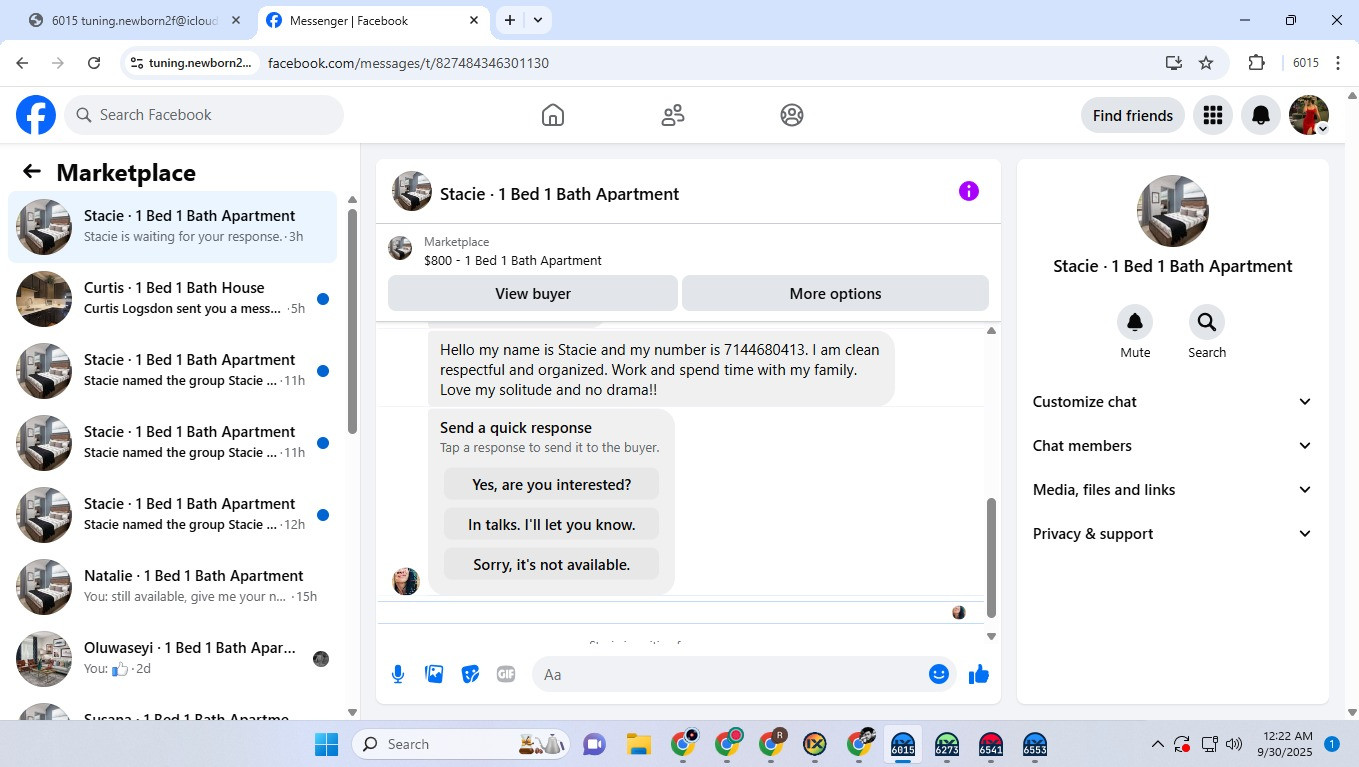Screen dimensions: 1359x767
Task: Open the GIF picker in composer
Action: pyautogui.click(x=506, y=674)
